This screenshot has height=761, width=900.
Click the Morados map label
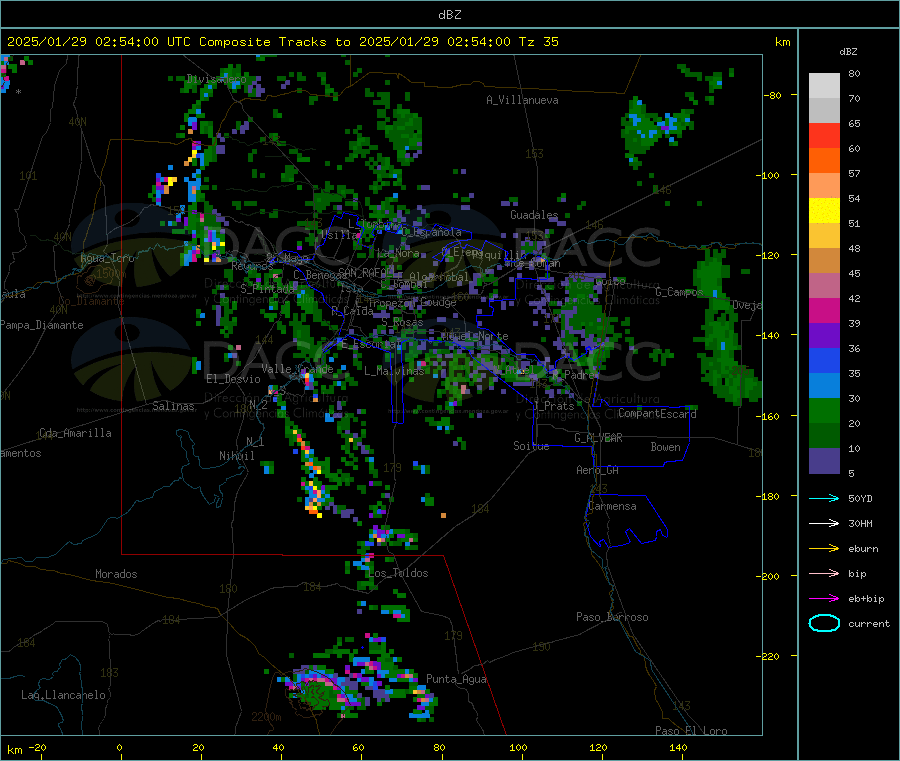click(x=116, y=574)
